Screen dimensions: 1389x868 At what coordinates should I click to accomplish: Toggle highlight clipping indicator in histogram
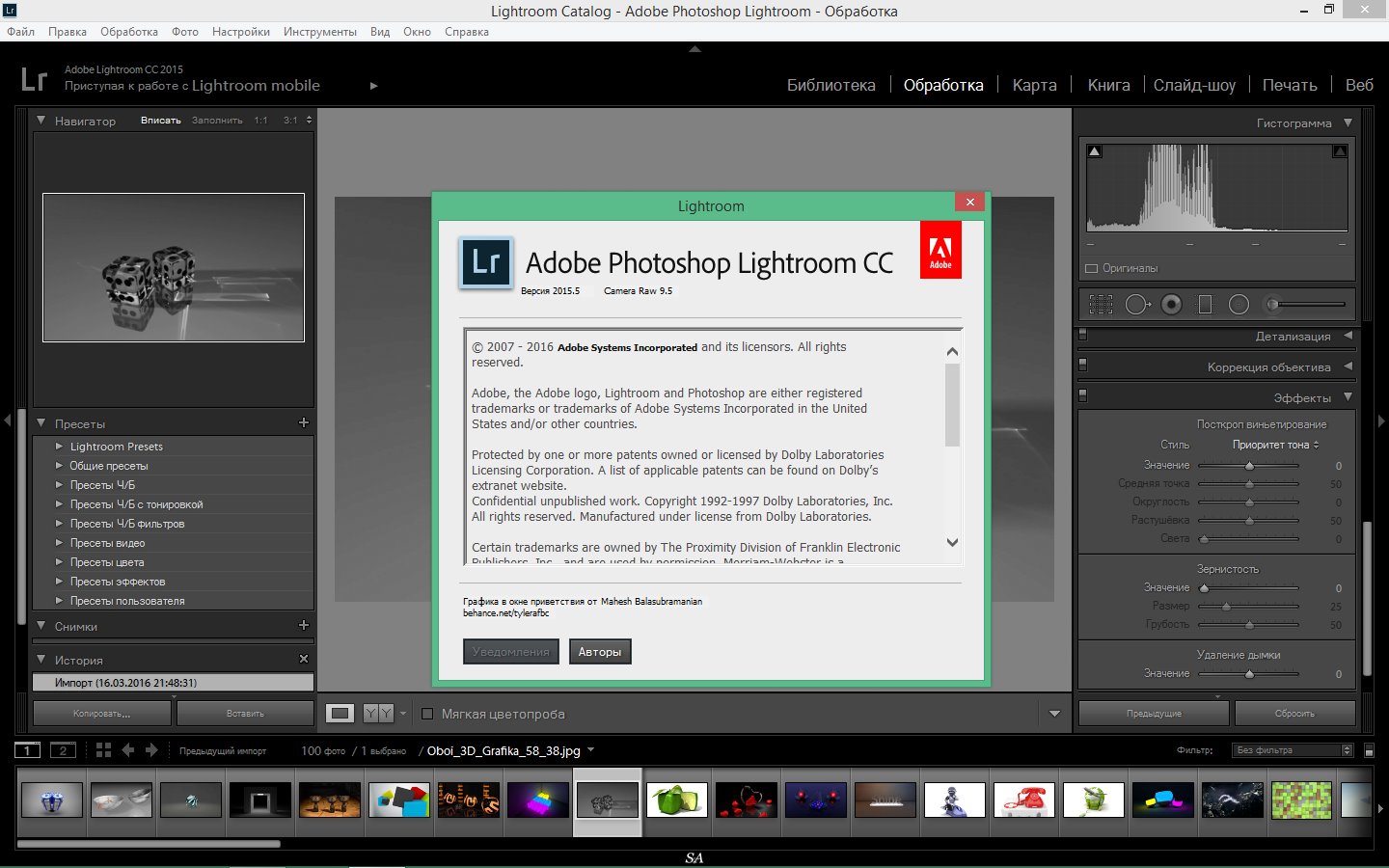click(1340, 151)
